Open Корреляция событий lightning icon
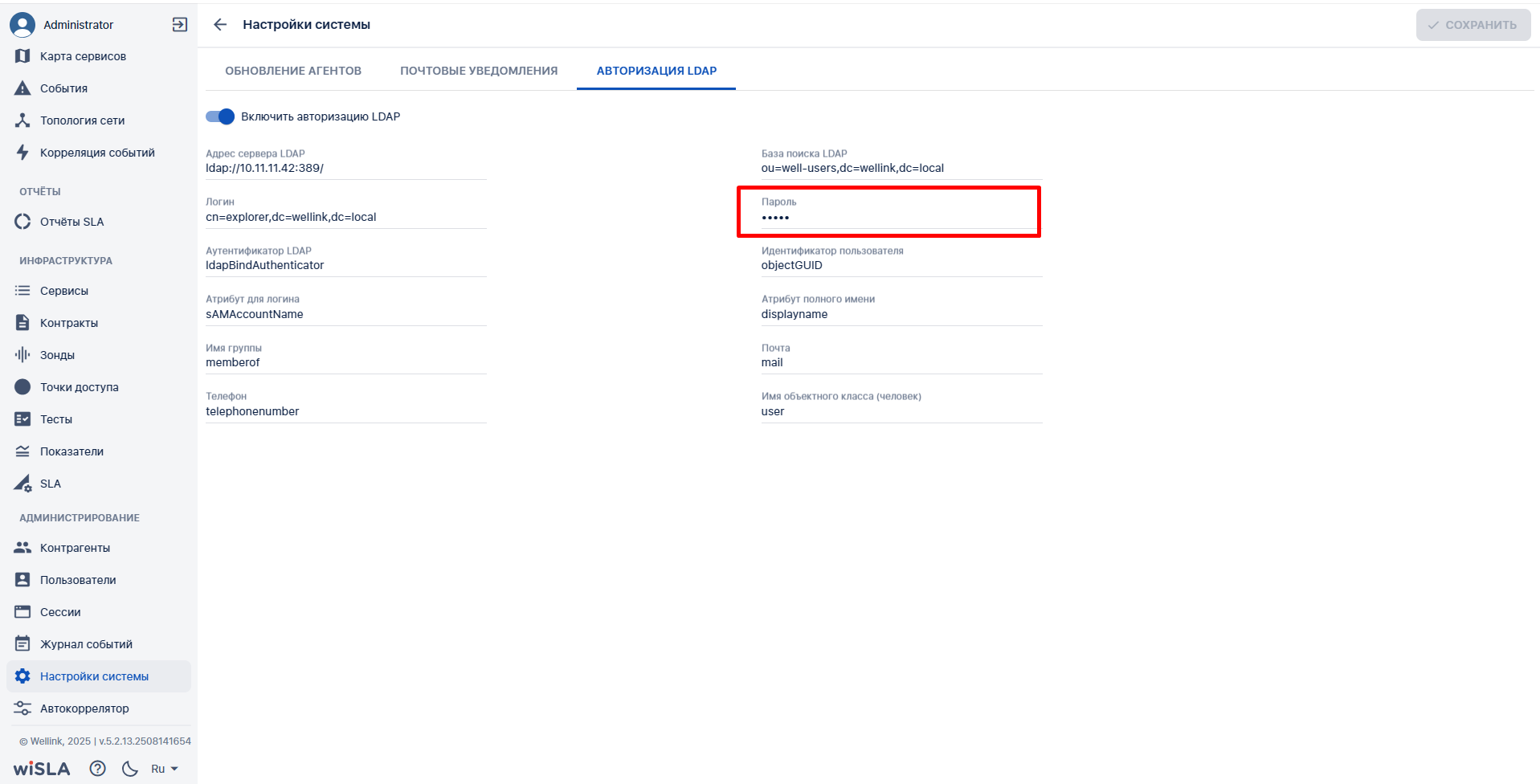The height and width of the screenshot is (784, 1540). tap(22, 153)
